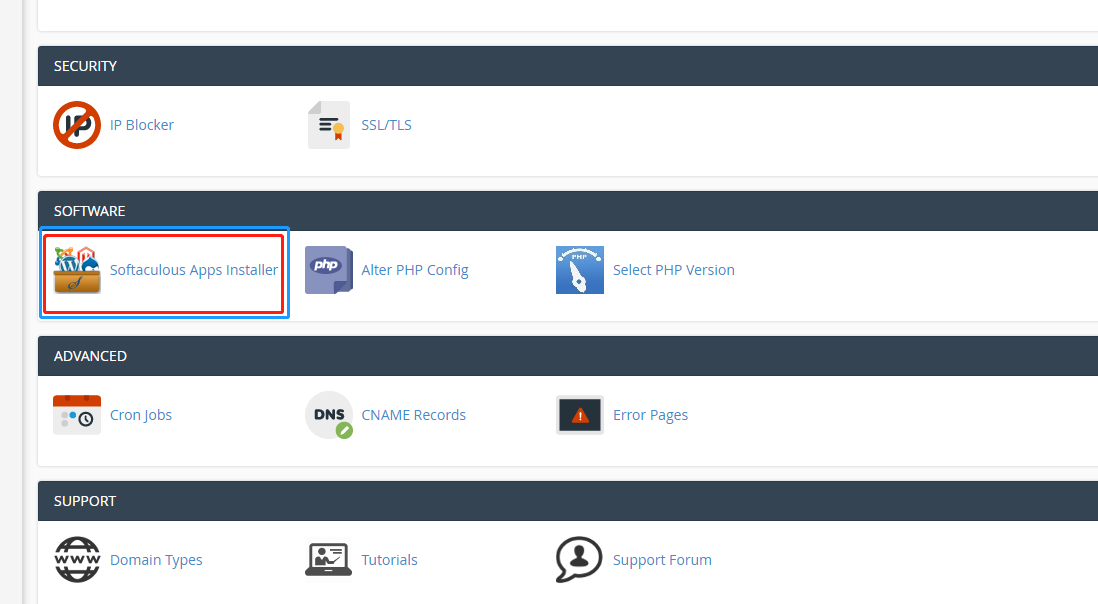
Task: Click the Error Pages warning-screen icon
Action: (580, 415)
